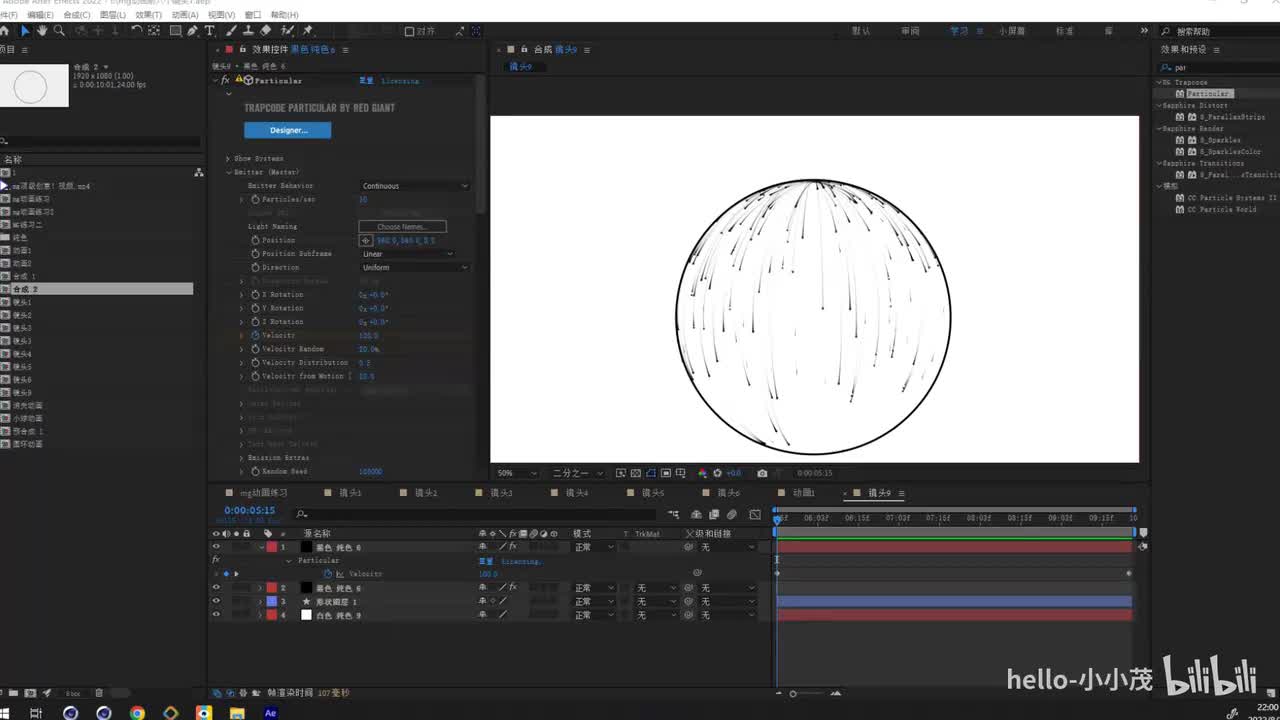Click the After Effects taskbar icon
Viewport: 1280px width, 720px height.
coord(270,713)
